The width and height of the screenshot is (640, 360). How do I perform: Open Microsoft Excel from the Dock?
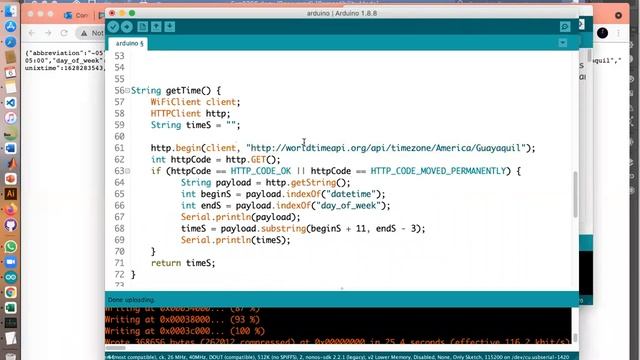click(11, 308)
